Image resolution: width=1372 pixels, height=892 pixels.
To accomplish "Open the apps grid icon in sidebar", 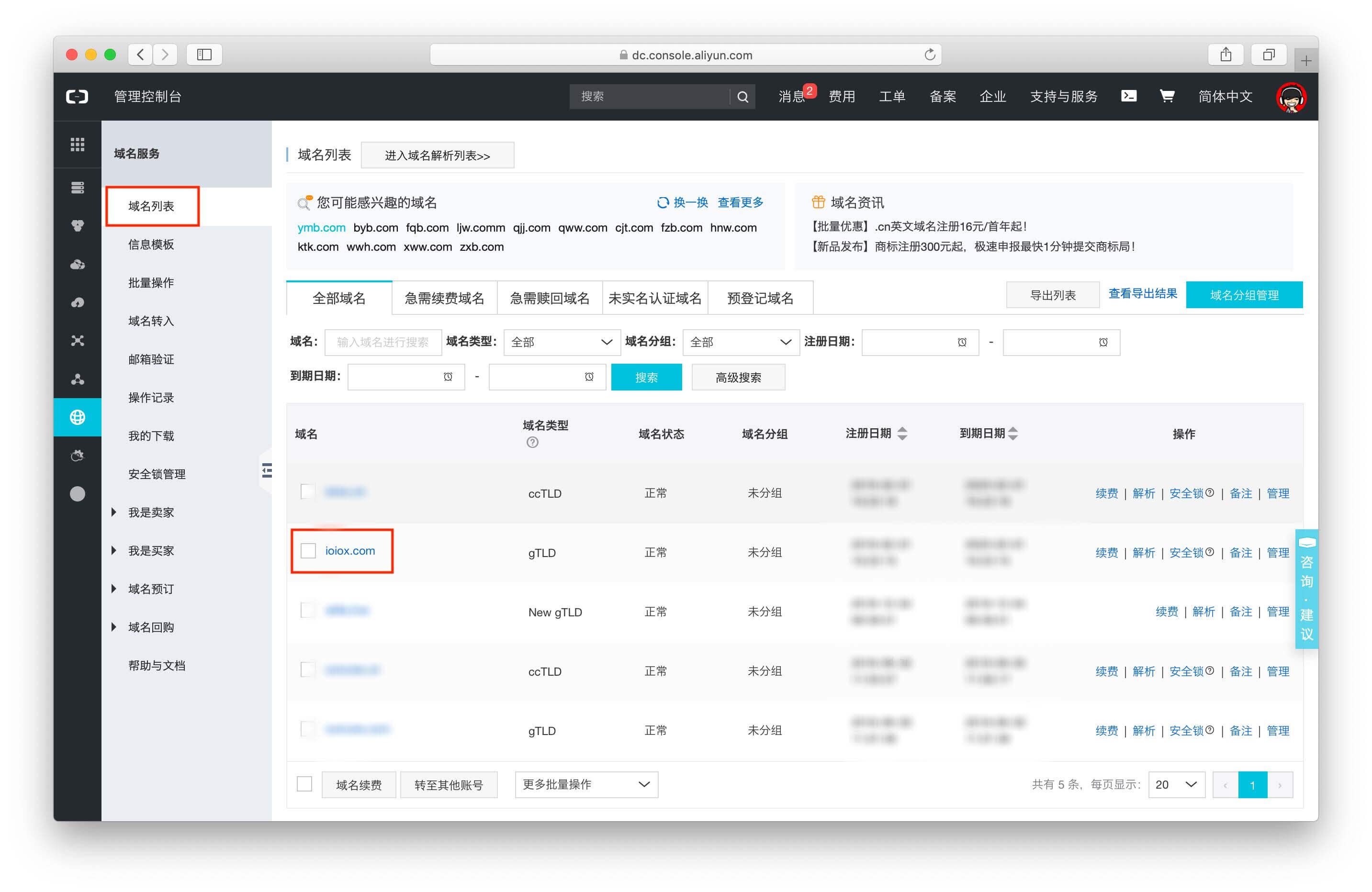I will click(77, 144).
